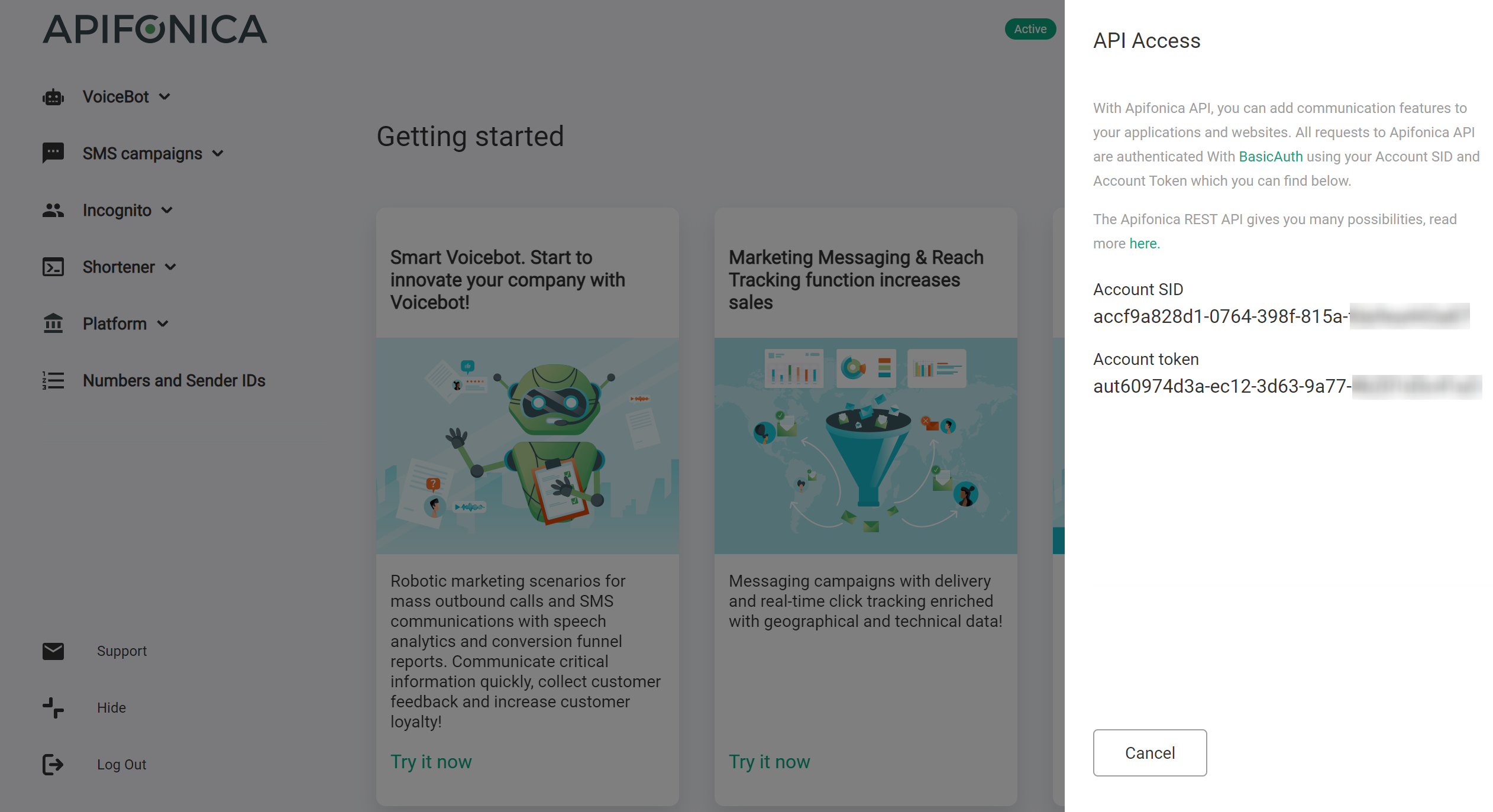Click the Getting started menu item

[470, 135]
